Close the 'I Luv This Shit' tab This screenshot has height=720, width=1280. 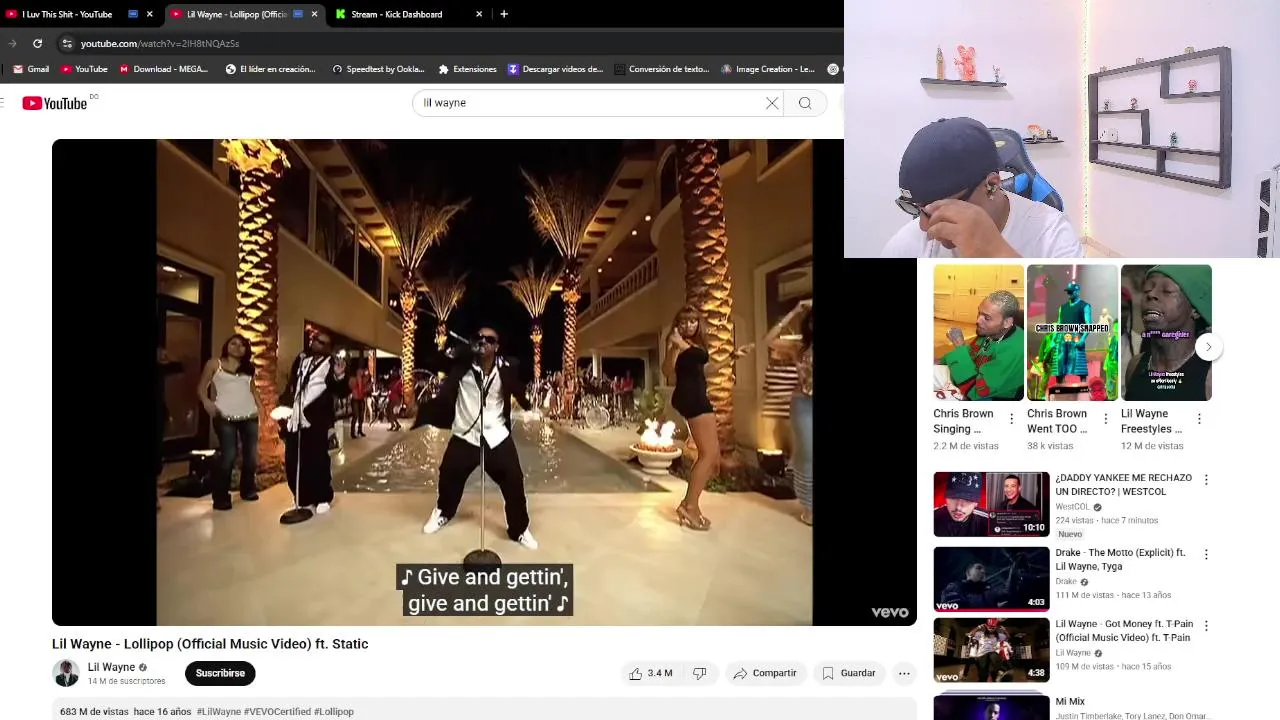pos(150,14)
